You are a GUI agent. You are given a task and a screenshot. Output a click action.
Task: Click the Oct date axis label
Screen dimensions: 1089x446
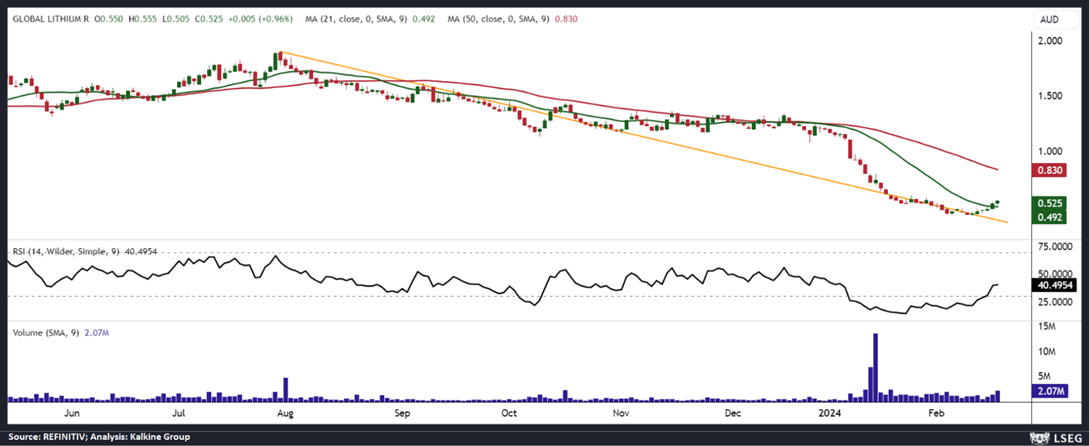pyautogui.click(x=509, y=413)
